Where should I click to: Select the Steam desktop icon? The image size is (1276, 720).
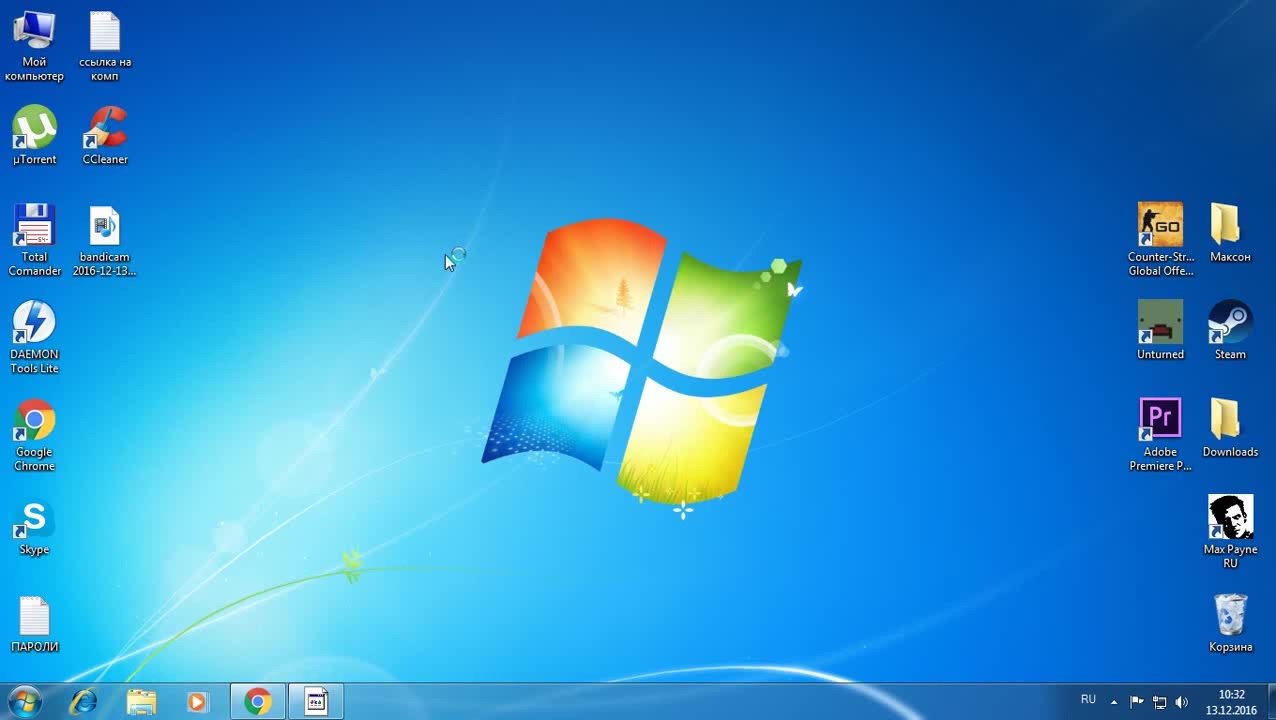pyautogui.click(x=1230, y=324)
